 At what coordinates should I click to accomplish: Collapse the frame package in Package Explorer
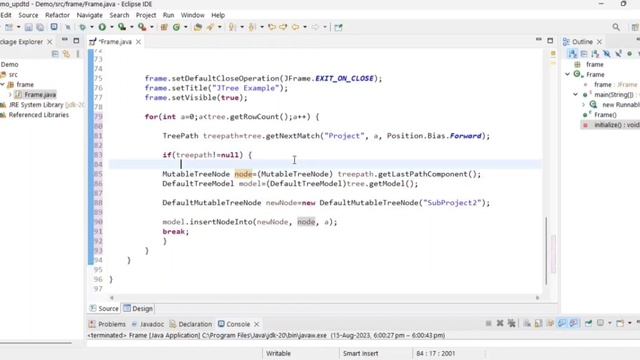click(x=2, y=84)
